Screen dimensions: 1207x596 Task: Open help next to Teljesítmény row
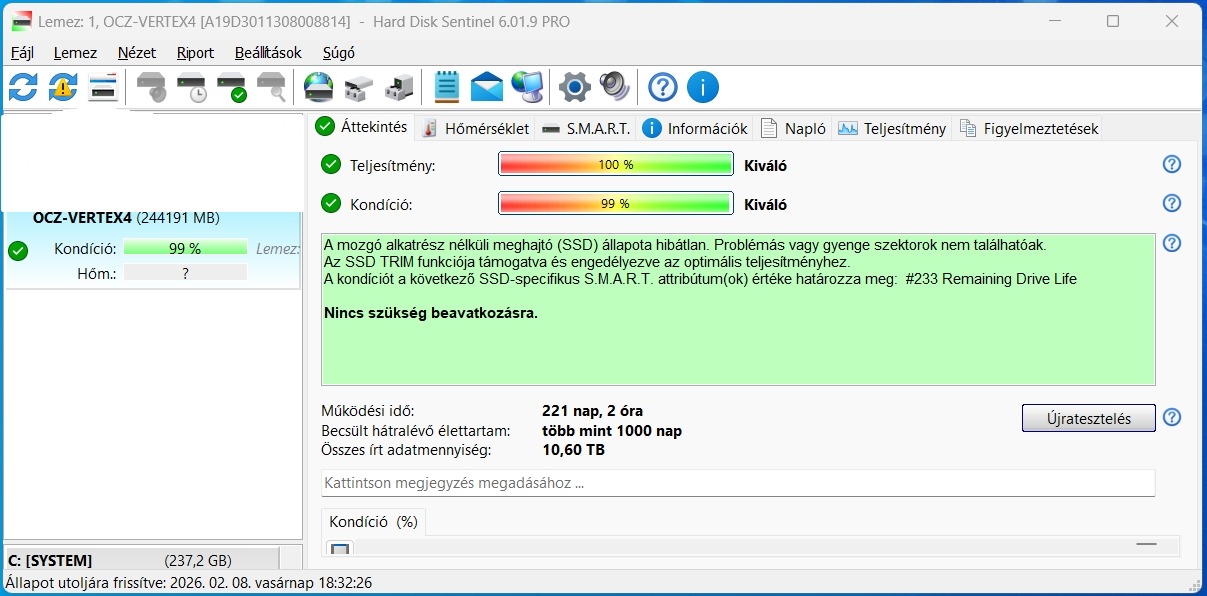(1172, 164)
